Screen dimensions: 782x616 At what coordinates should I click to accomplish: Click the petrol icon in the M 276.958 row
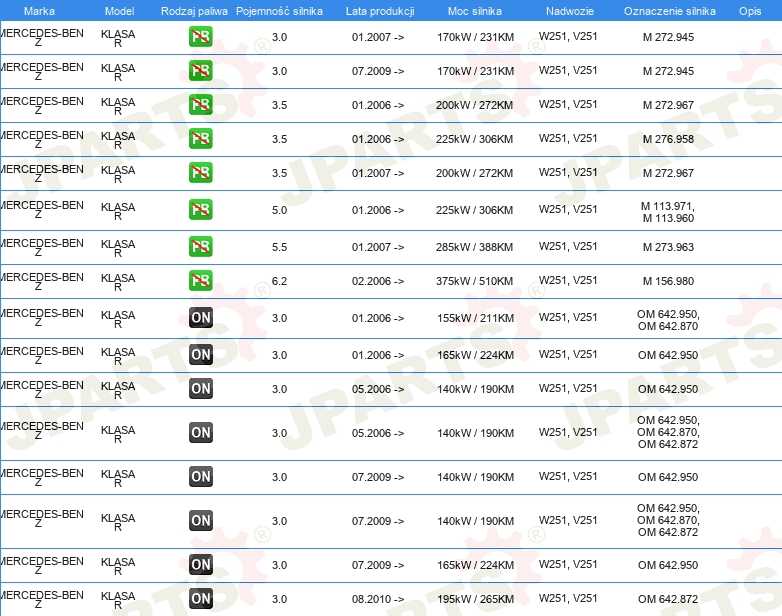click(200, 138)
